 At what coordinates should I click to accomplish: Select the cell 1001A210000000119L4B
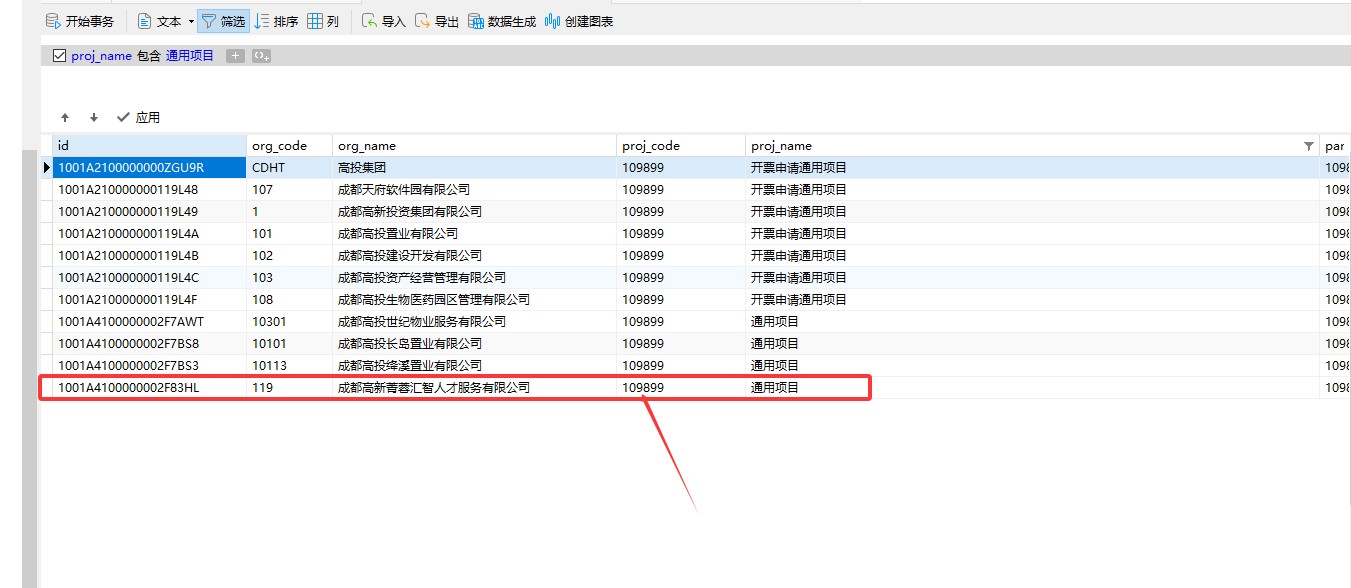coord(149,255)
